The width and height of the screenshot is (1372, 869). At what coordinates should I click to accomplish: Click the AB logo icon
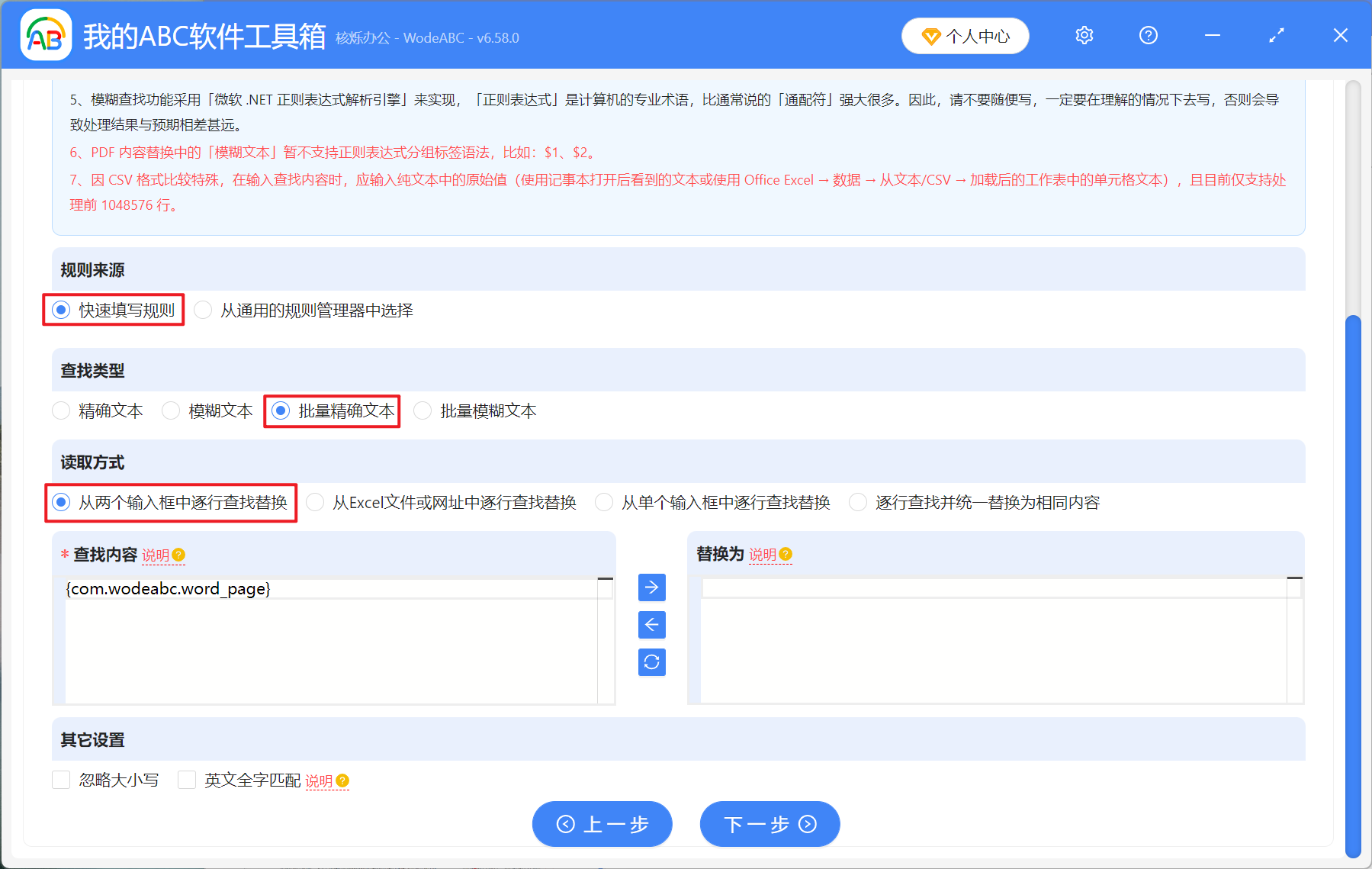pyautogui.click(x=46, y=34)
